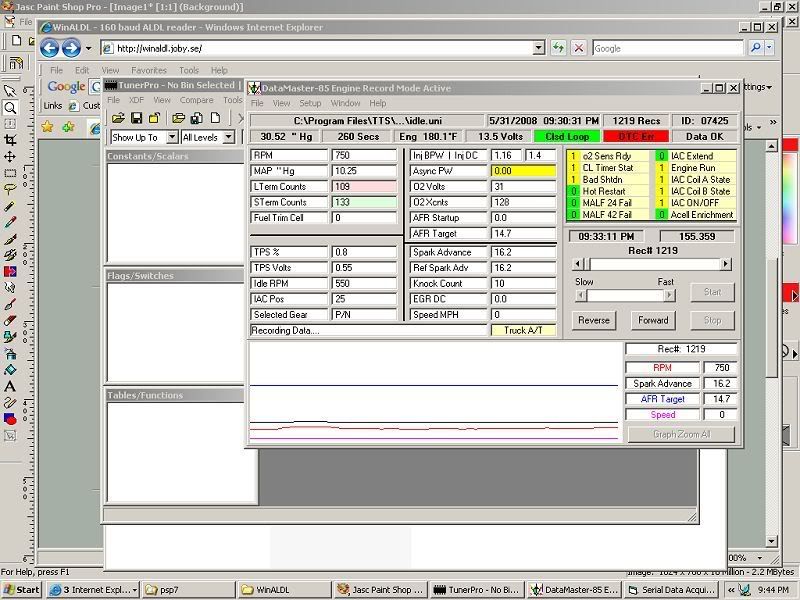The width and height of the screenshot is (800, 600).
Task: Select the Clone Brush tool
Action: coord(10,255)
